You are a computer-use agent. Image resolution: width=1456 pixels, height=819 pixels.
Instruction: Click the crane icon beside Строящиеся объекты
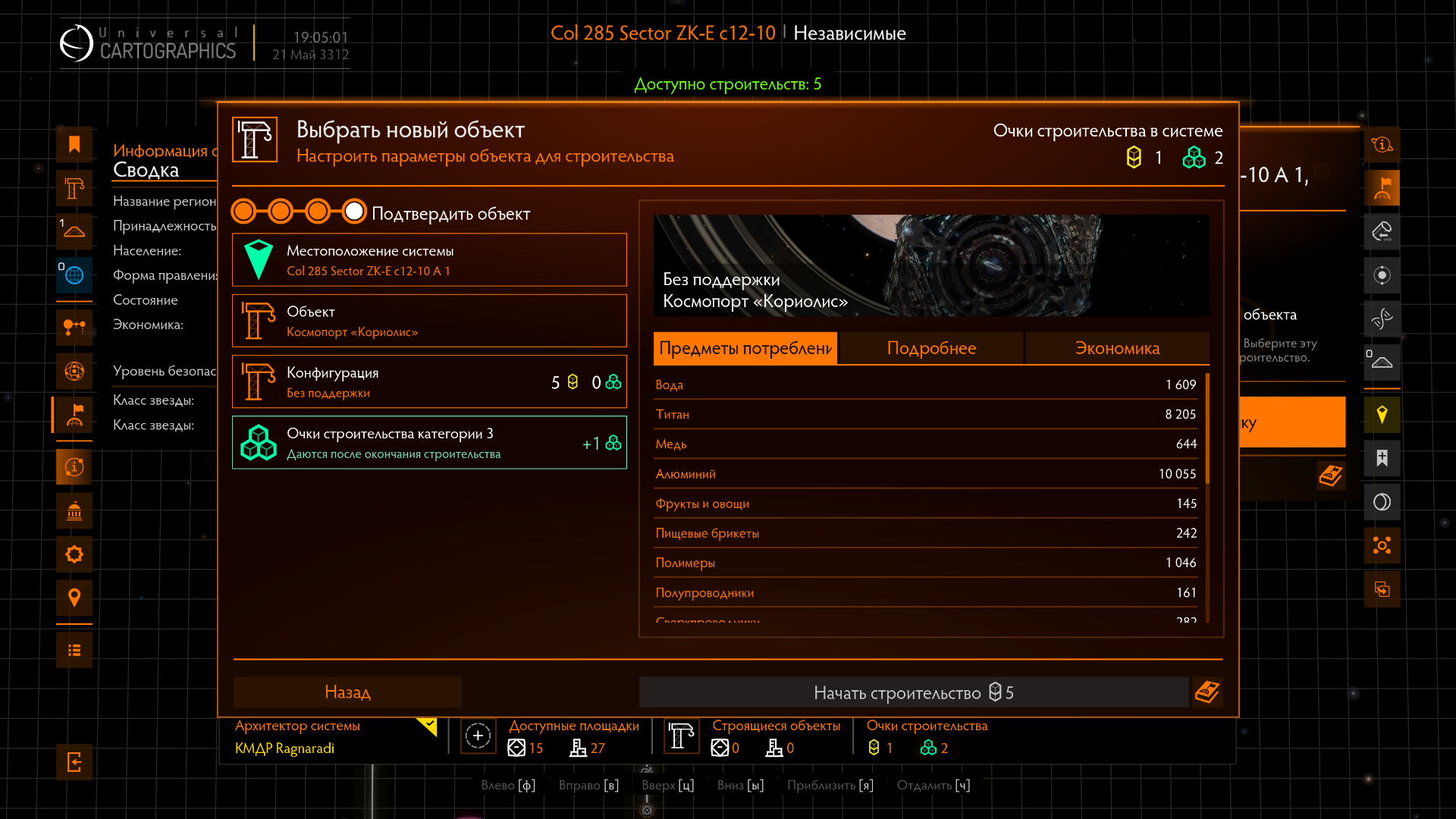(x=681, y=736)
